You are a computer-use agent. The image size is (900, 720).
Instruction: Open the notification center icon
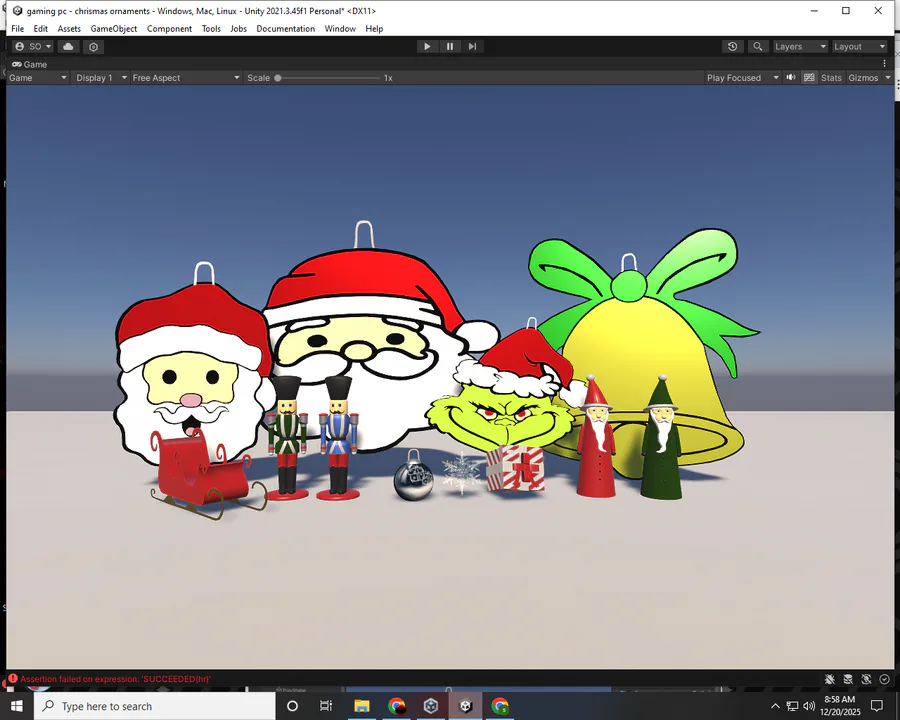click(876, 706)
